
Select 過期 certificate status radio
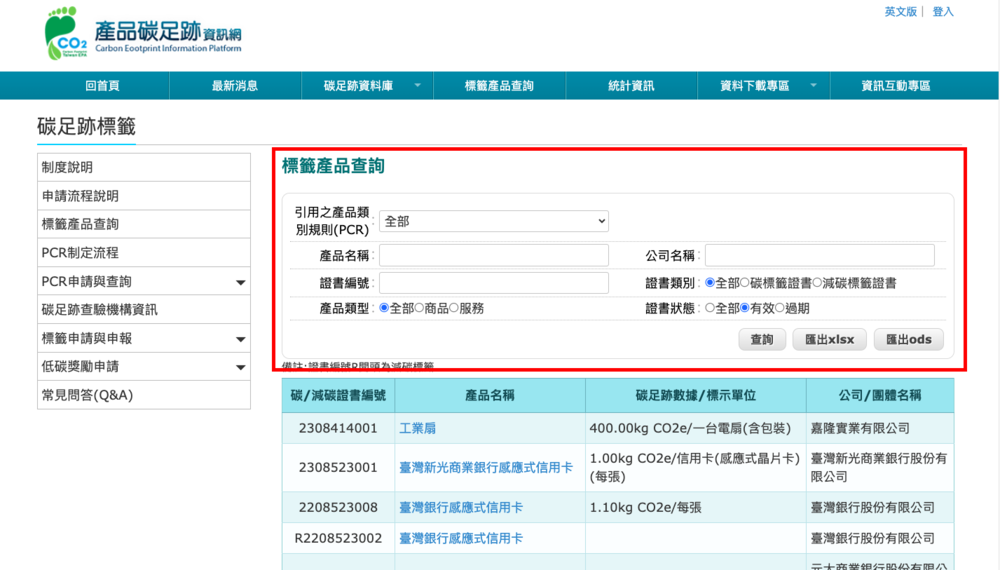click(780, 309)
